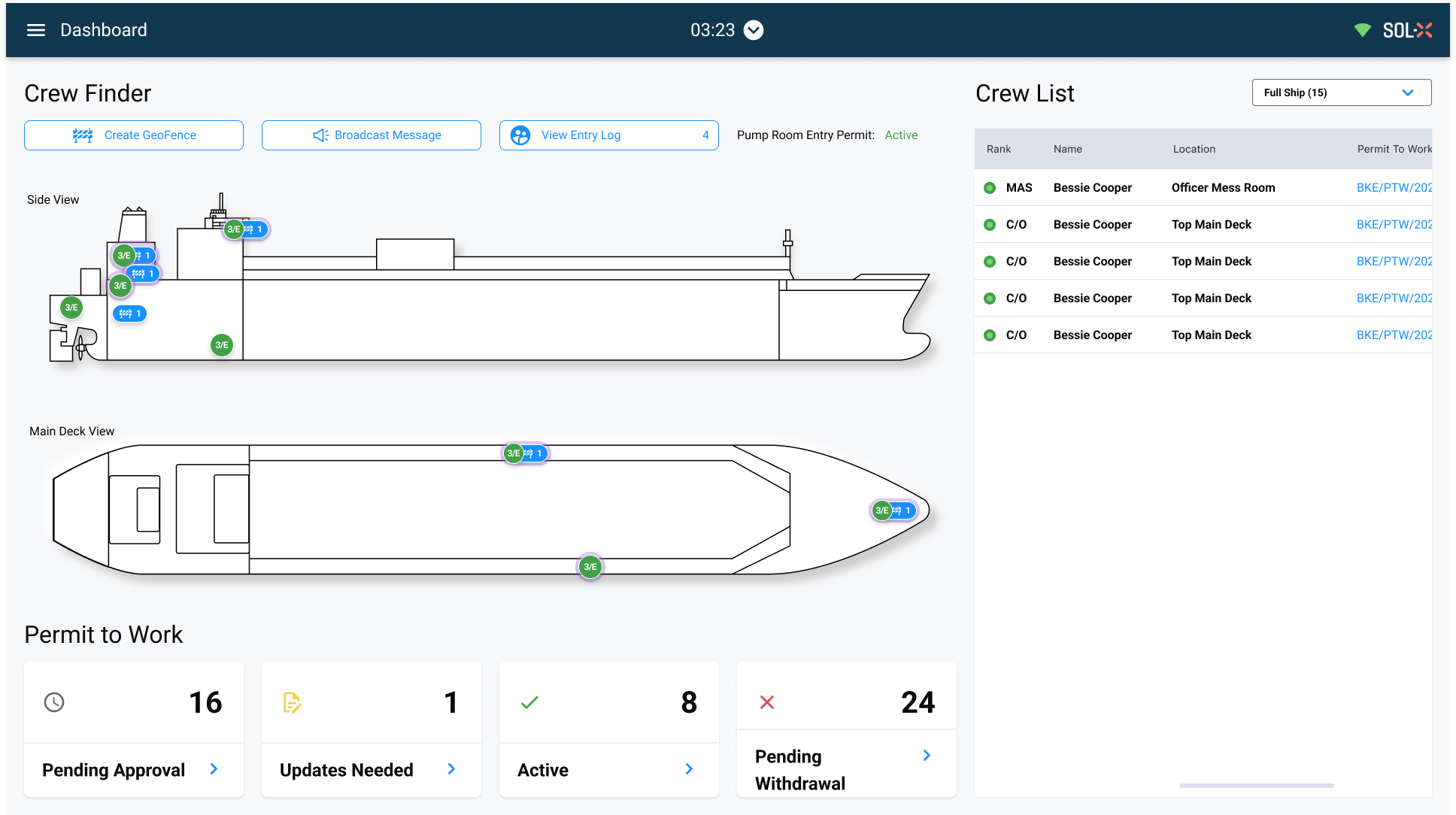Click the 3/E marker near the rudder

pos(71,308)
